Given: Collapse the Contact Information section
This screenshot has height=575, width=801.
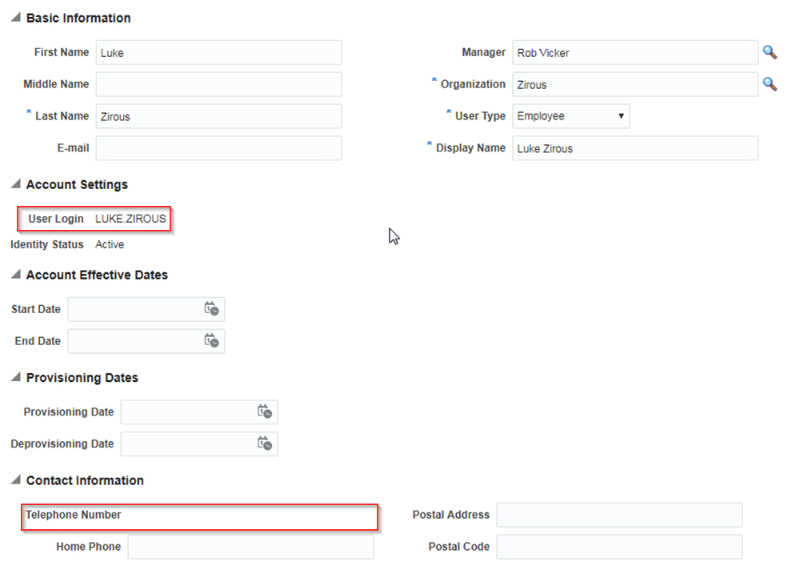Looking at the screenshot, I should pyautogui.click(x=16, y=480).
